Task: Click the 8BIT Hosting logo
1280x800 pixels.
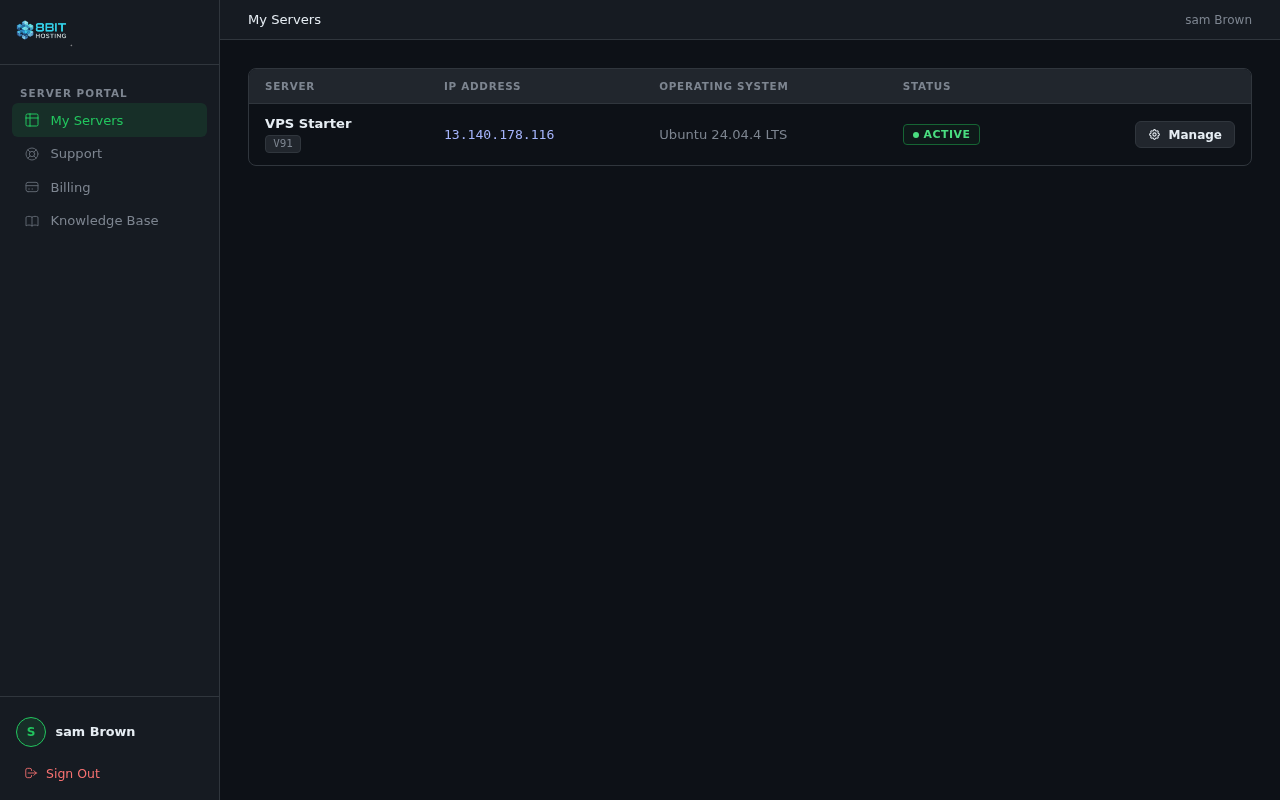Action: tap(41, 30)
